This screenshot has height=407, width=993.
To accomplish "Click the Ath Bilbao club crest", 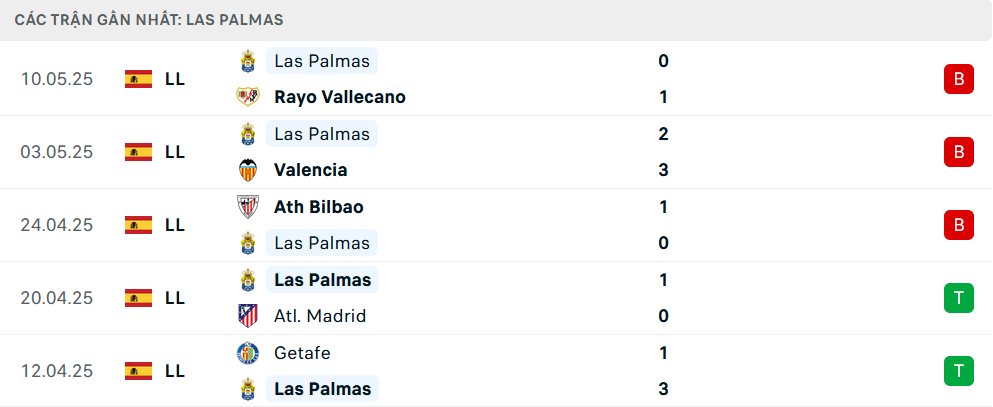I will click(247, 207).
